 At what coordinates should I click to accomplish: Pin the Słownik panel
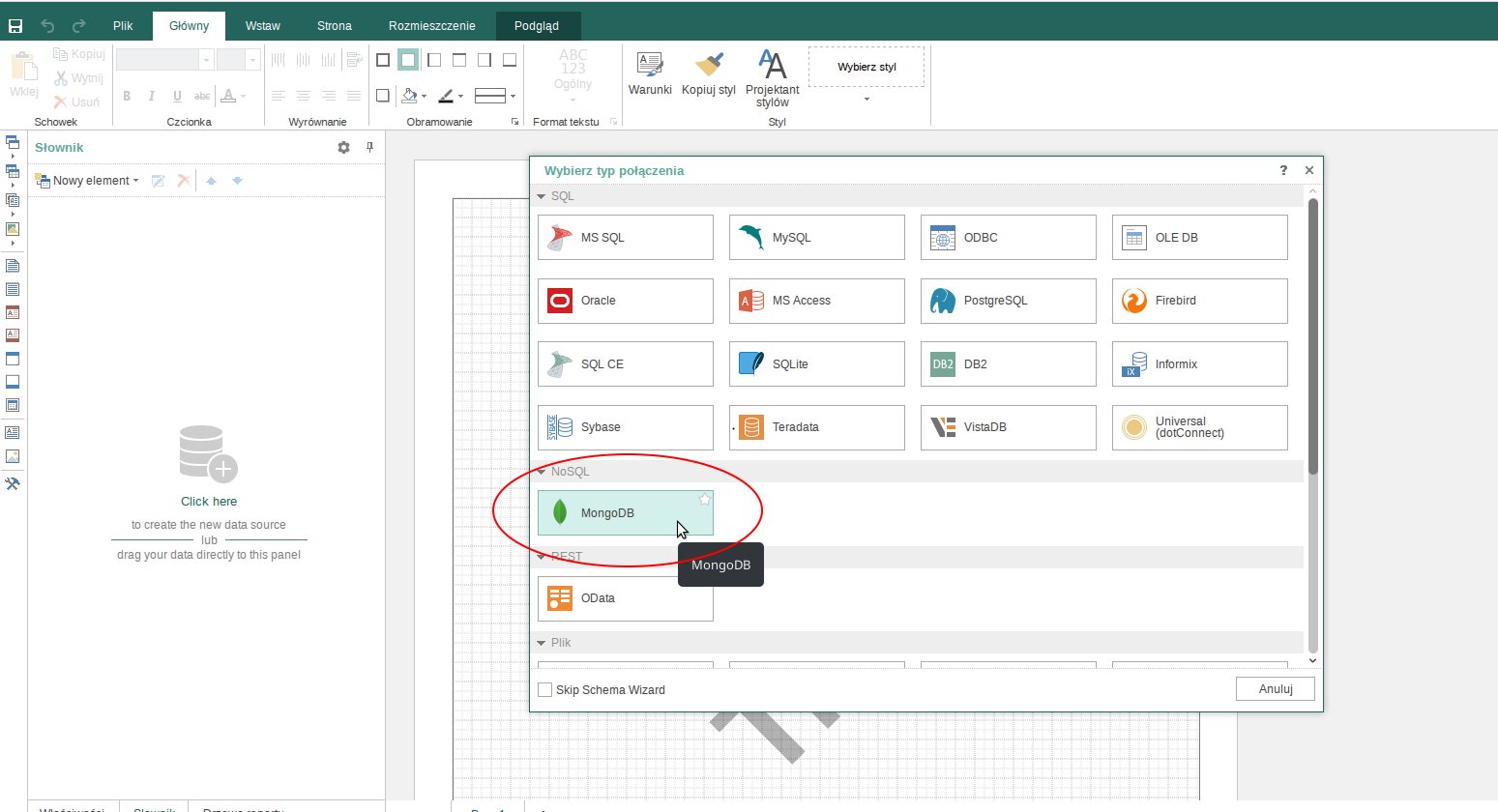pos(369,148)
